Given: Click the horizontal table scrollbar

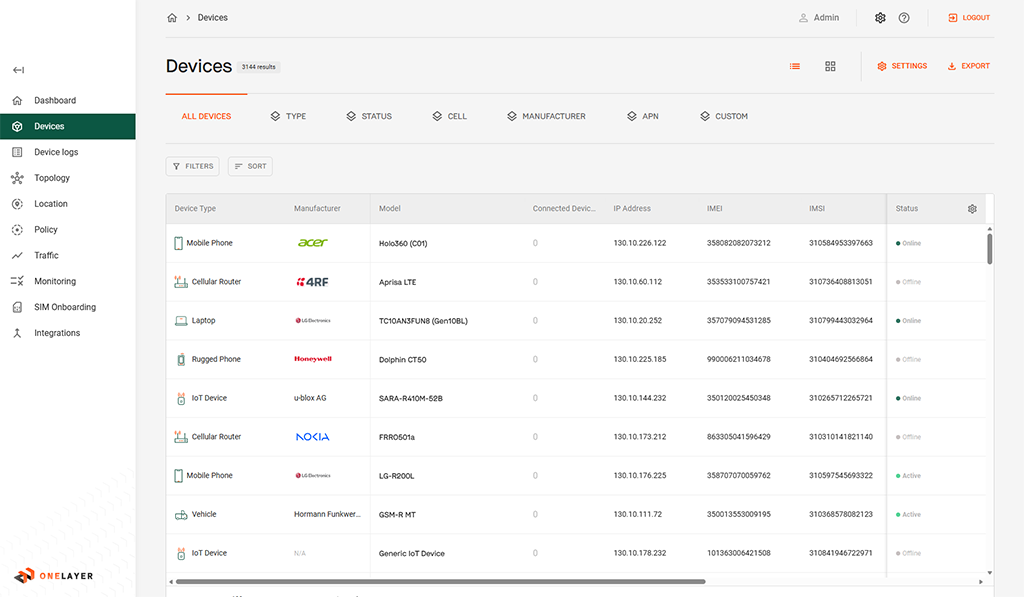Looking at the screenshot, I should tap(441, 581).
